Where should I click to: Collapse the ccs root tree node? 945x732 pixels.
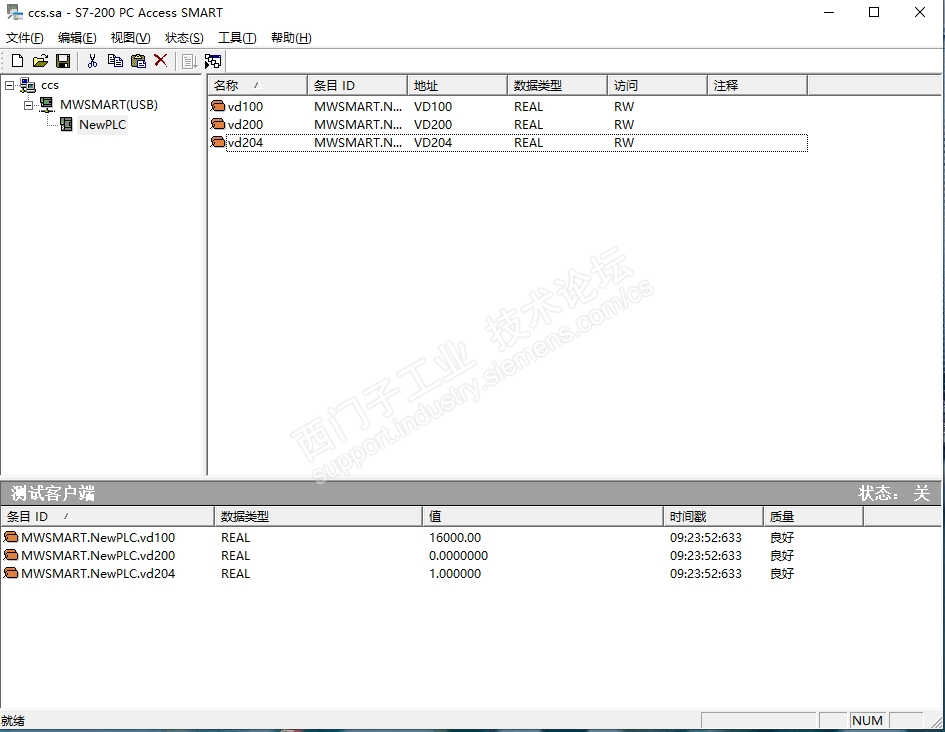[x=9, y=86]
